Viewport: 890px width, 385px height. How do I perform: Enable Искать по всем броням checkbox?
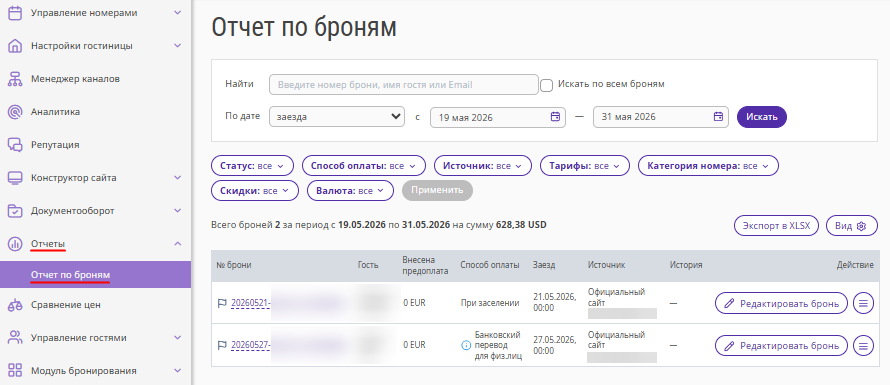pos(546,85)
